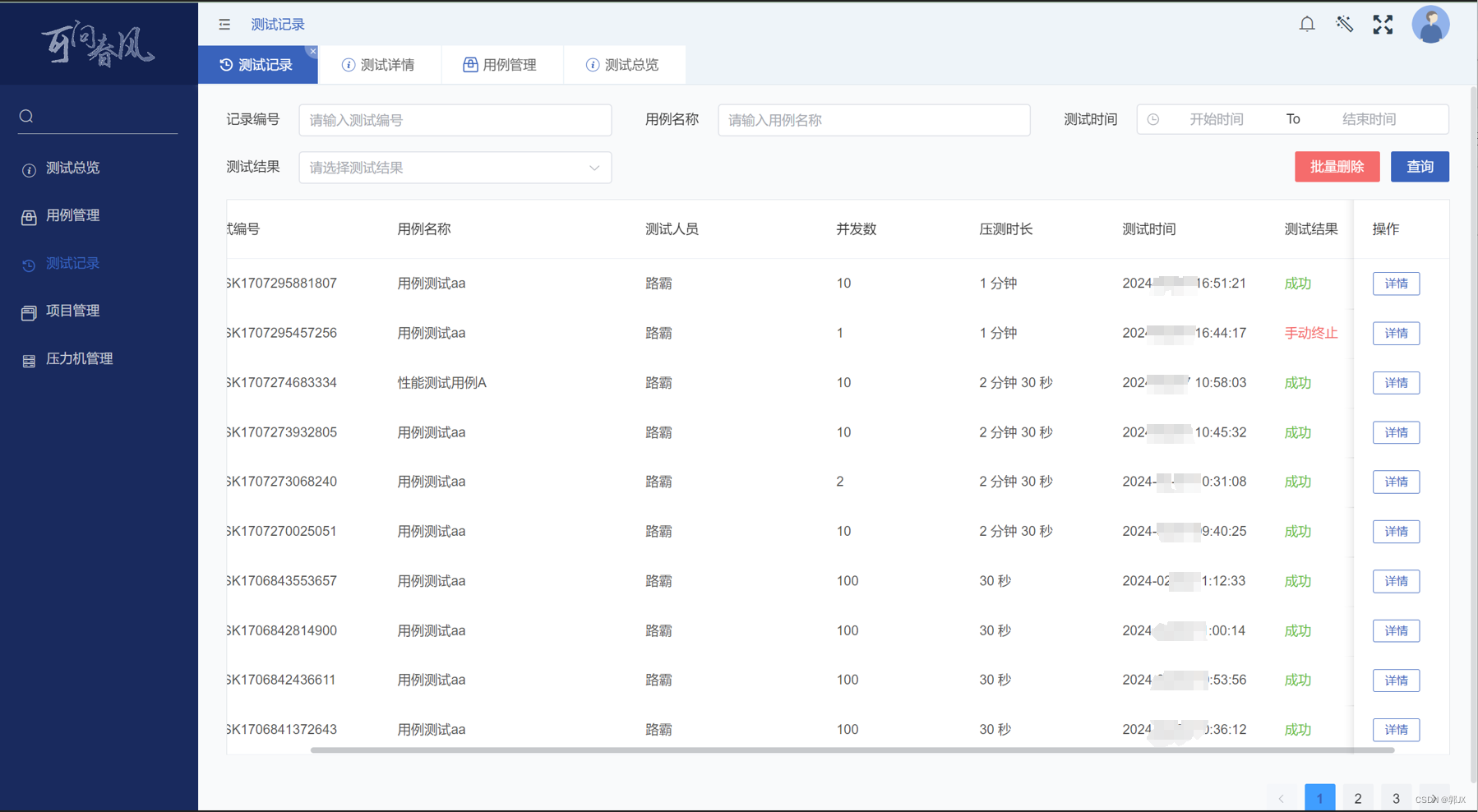Open 测试总览 in the sidebar
This screenshot has width=1478, height=812.
click(x=99, y=168)
